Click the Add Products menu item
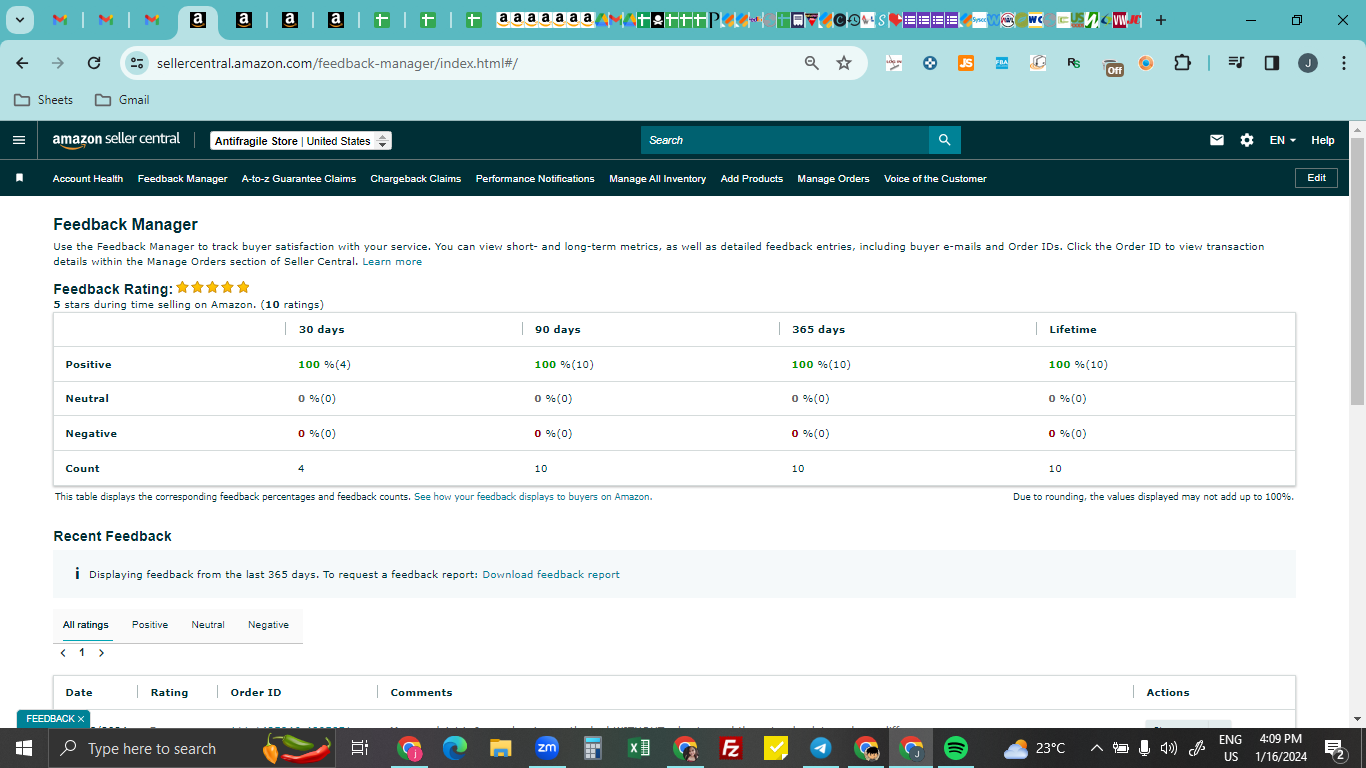1366x768 pixels. click(752, 179)
